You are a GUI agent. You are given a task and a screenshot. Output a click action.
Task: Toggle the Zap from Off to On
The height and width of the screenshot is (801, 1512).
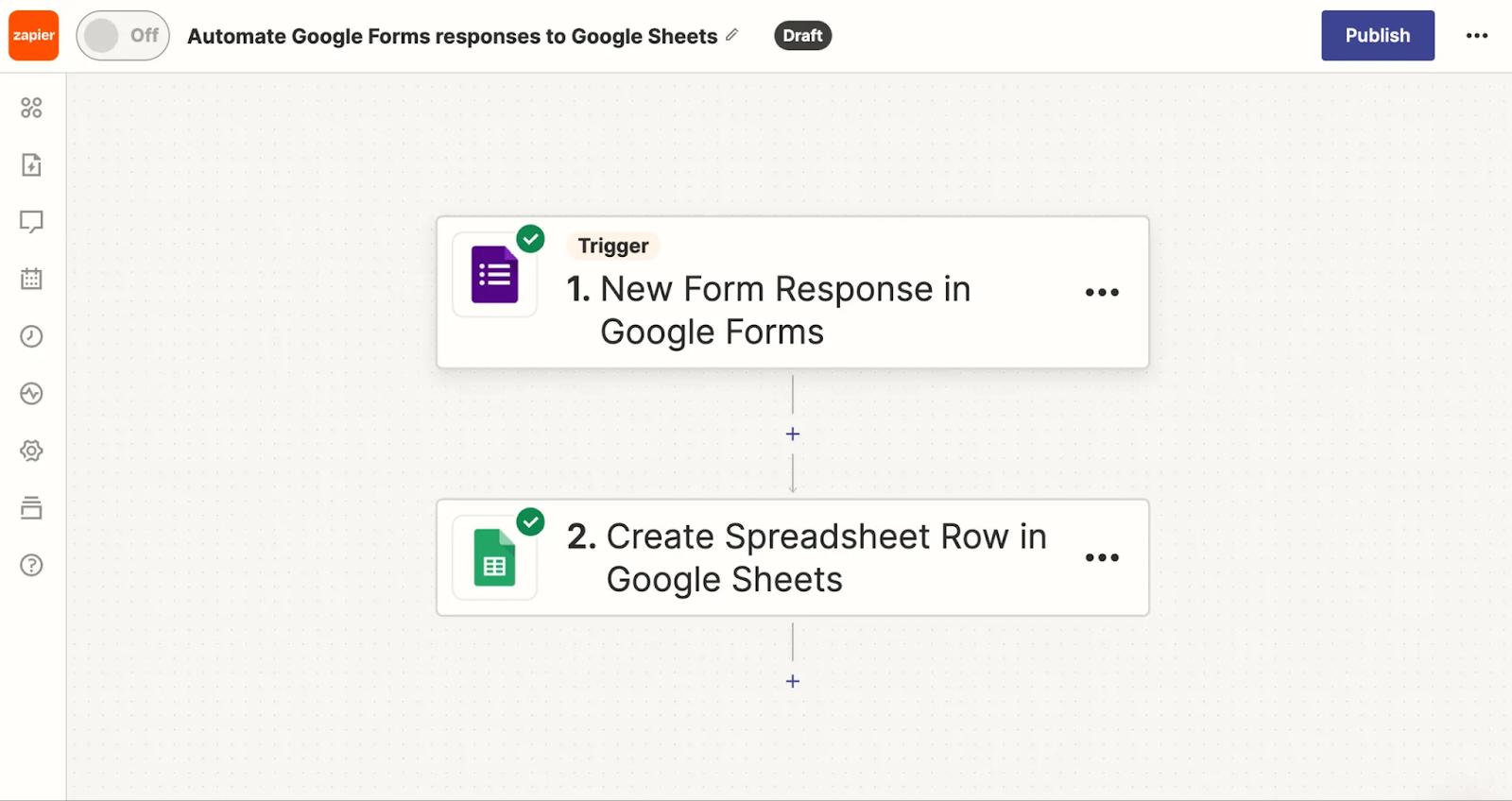point(122,35)
